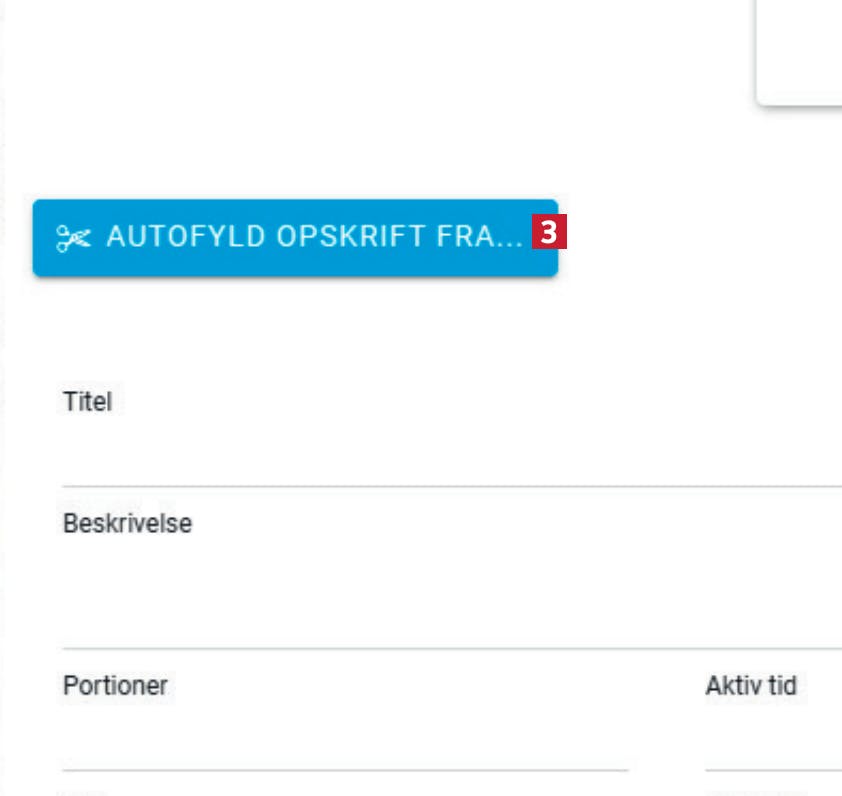Click the Titel field label
This screenshot has width=842, height=796.
click(x=87, y=402)
